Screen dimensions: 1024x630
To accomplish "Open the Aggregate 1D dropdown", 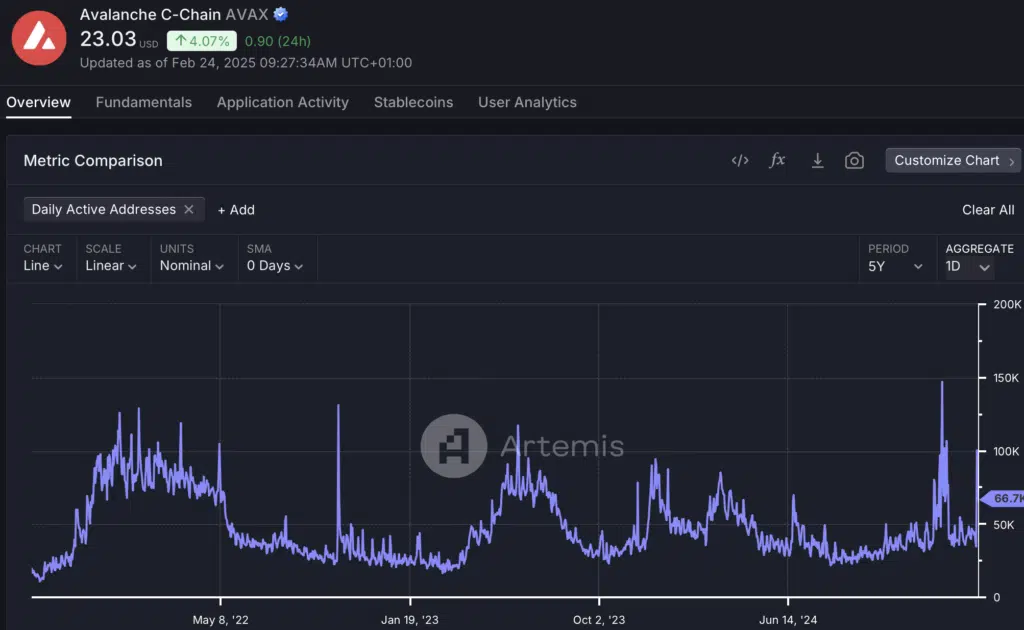I will [970, 266].
